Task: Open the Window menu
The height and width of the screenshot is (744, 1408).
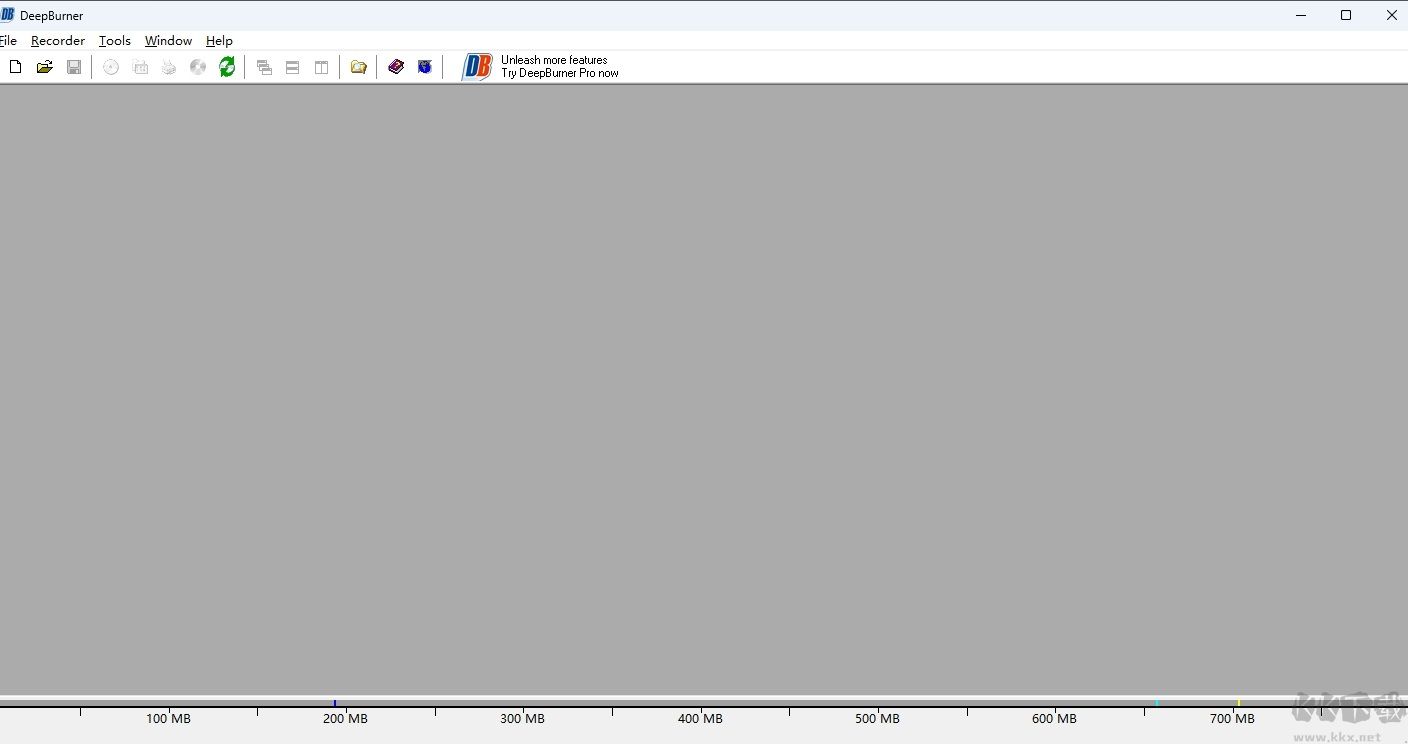Action: click(168, 41)
